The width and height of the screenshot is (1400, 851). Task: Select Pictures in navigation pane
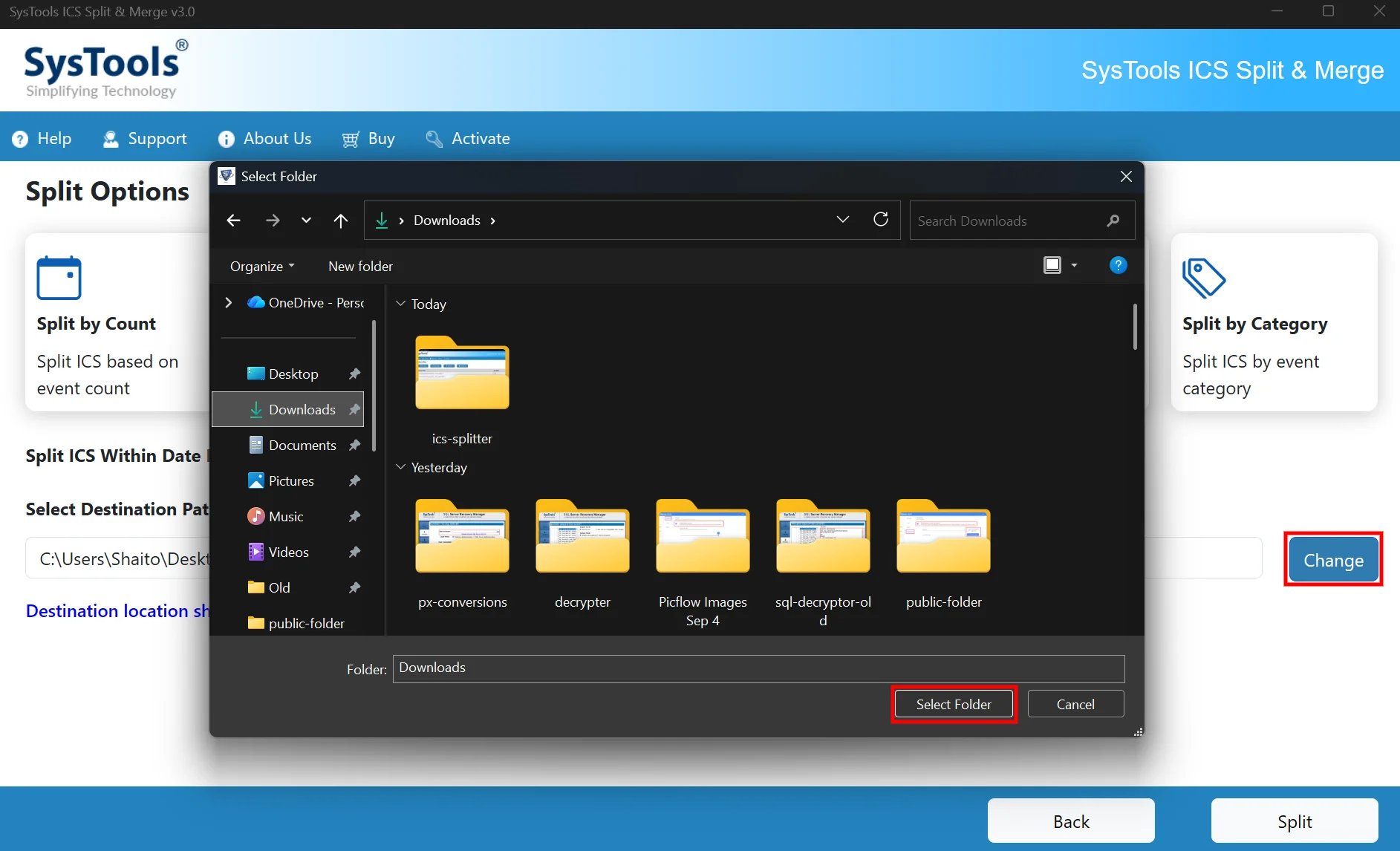(x=281, y=480)
